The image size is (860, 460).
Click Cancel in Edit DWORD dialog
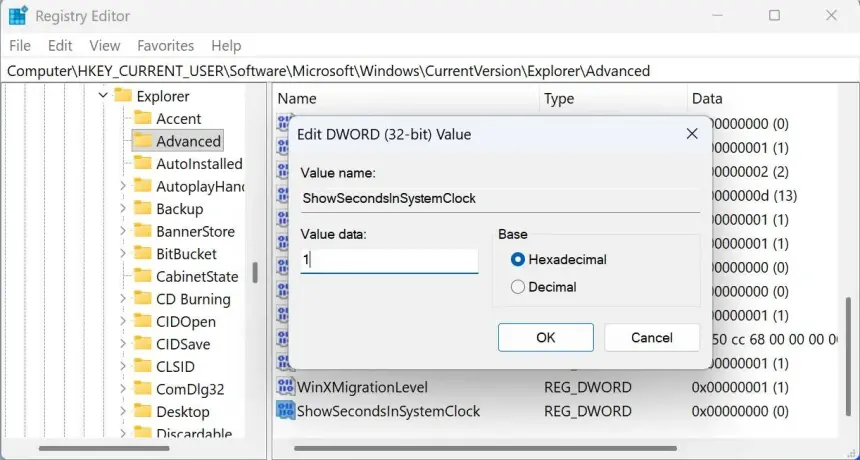(x=651, y=338)
